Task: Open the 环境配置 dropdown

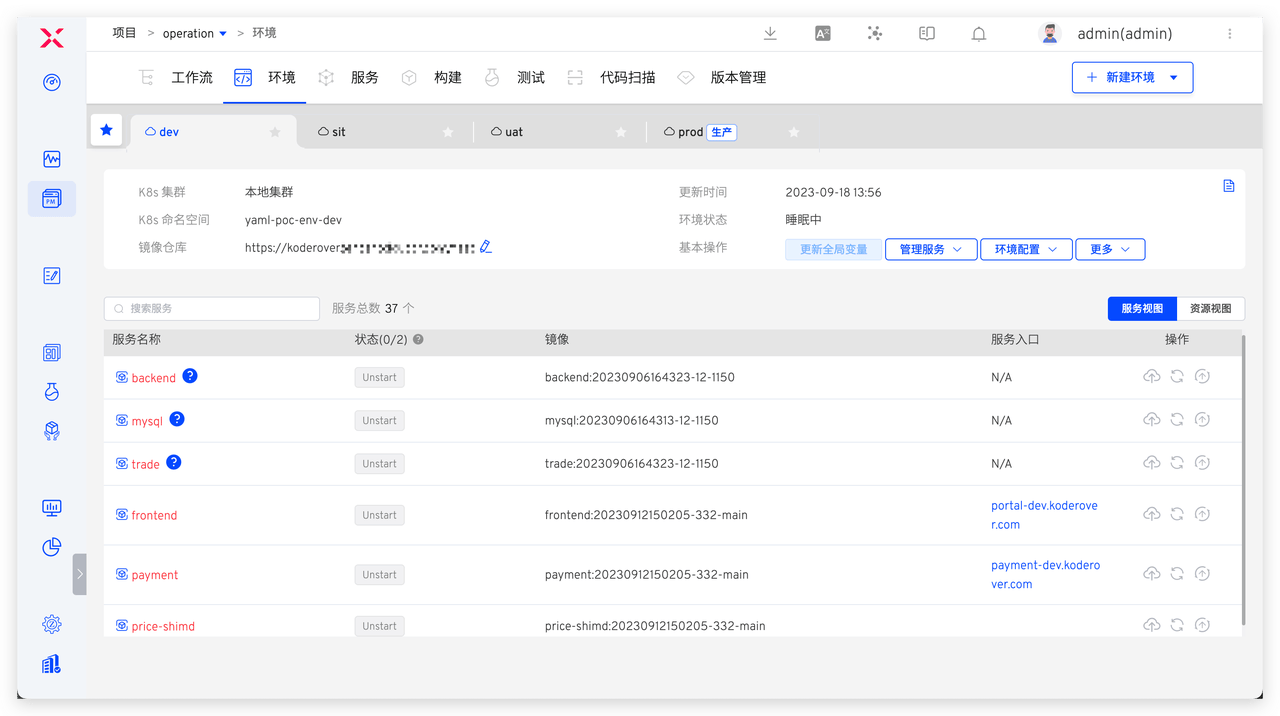Action: pyautogui.click(x=1026, y=249)
